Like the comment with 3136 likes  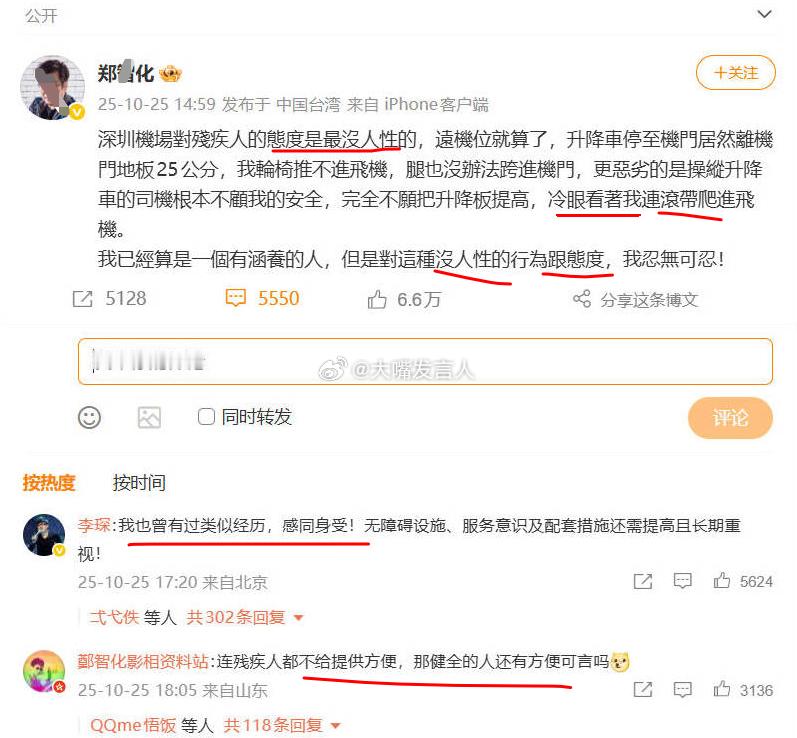tap(722, 689)
